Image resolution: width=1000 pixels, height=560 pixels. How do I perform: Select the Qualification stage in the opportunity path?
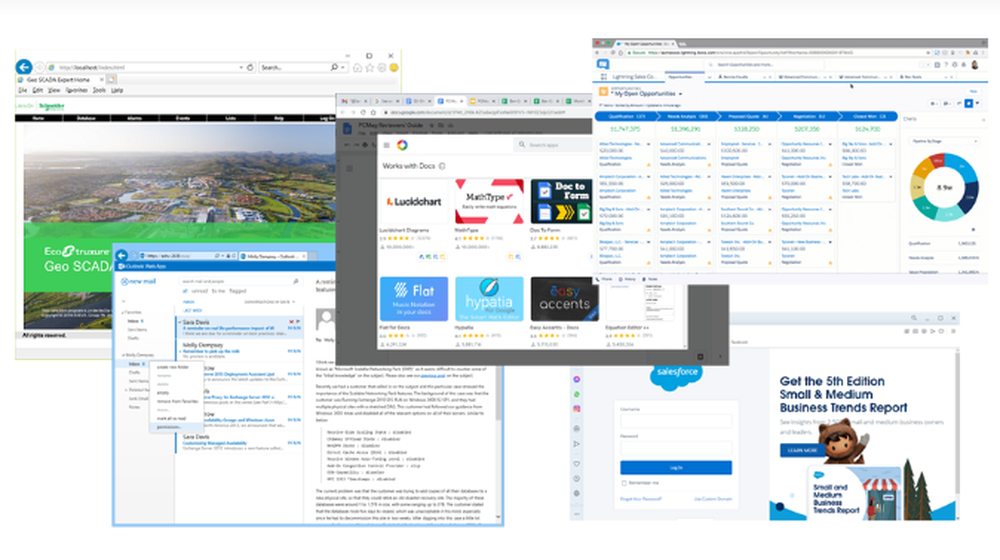click(x=625, y=117)
